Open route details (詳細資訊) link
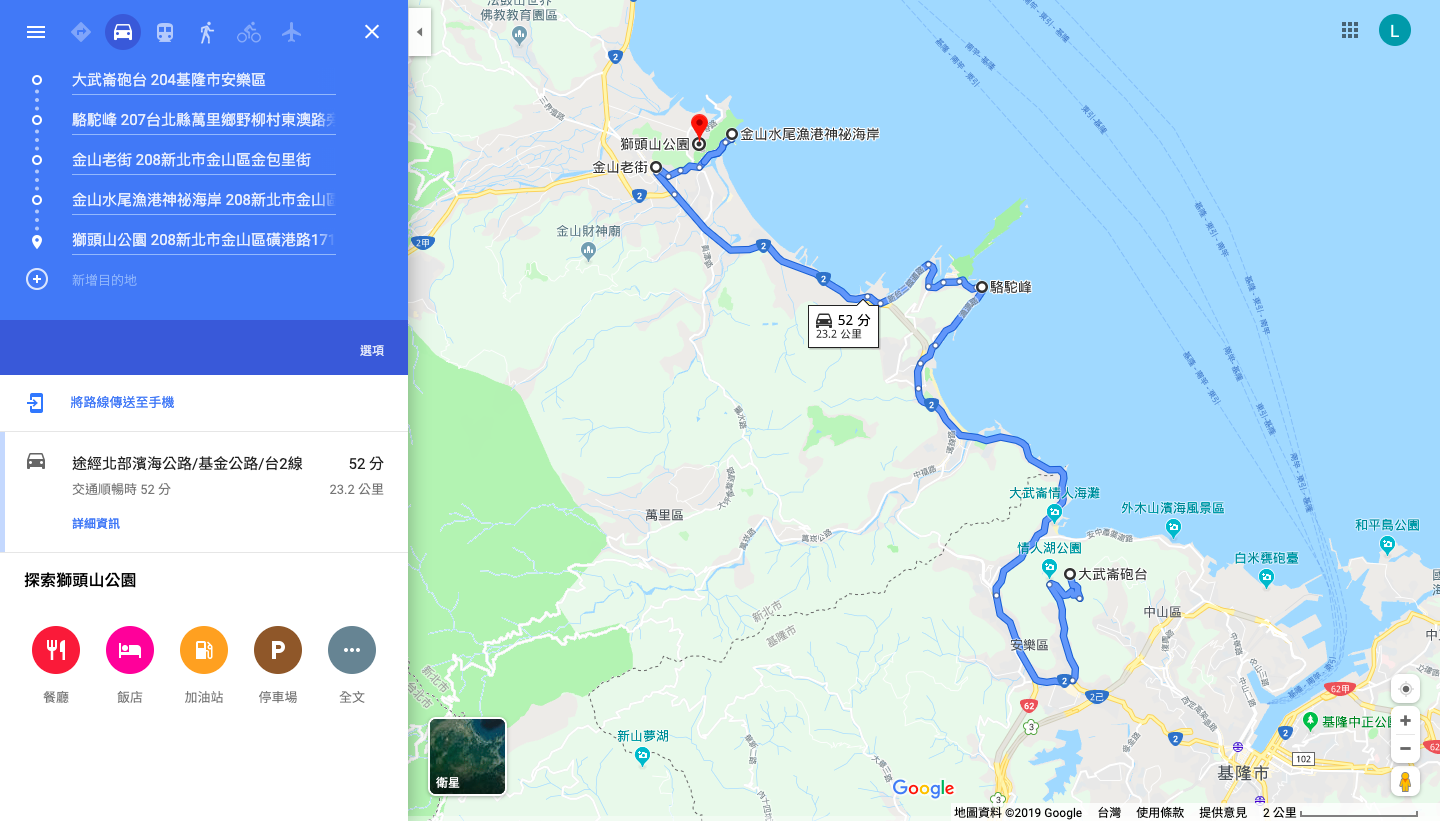This screenshot has width=1440, height=821. coord(96,524)
